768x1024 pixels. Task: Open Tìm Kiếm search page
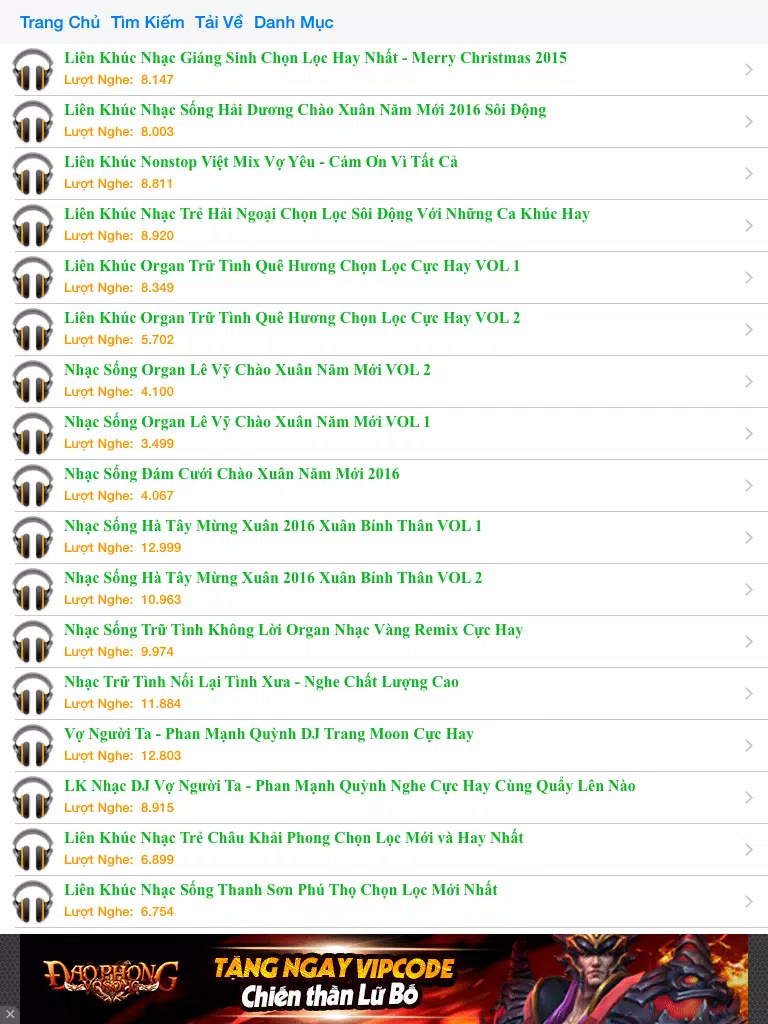coord(148,22)
